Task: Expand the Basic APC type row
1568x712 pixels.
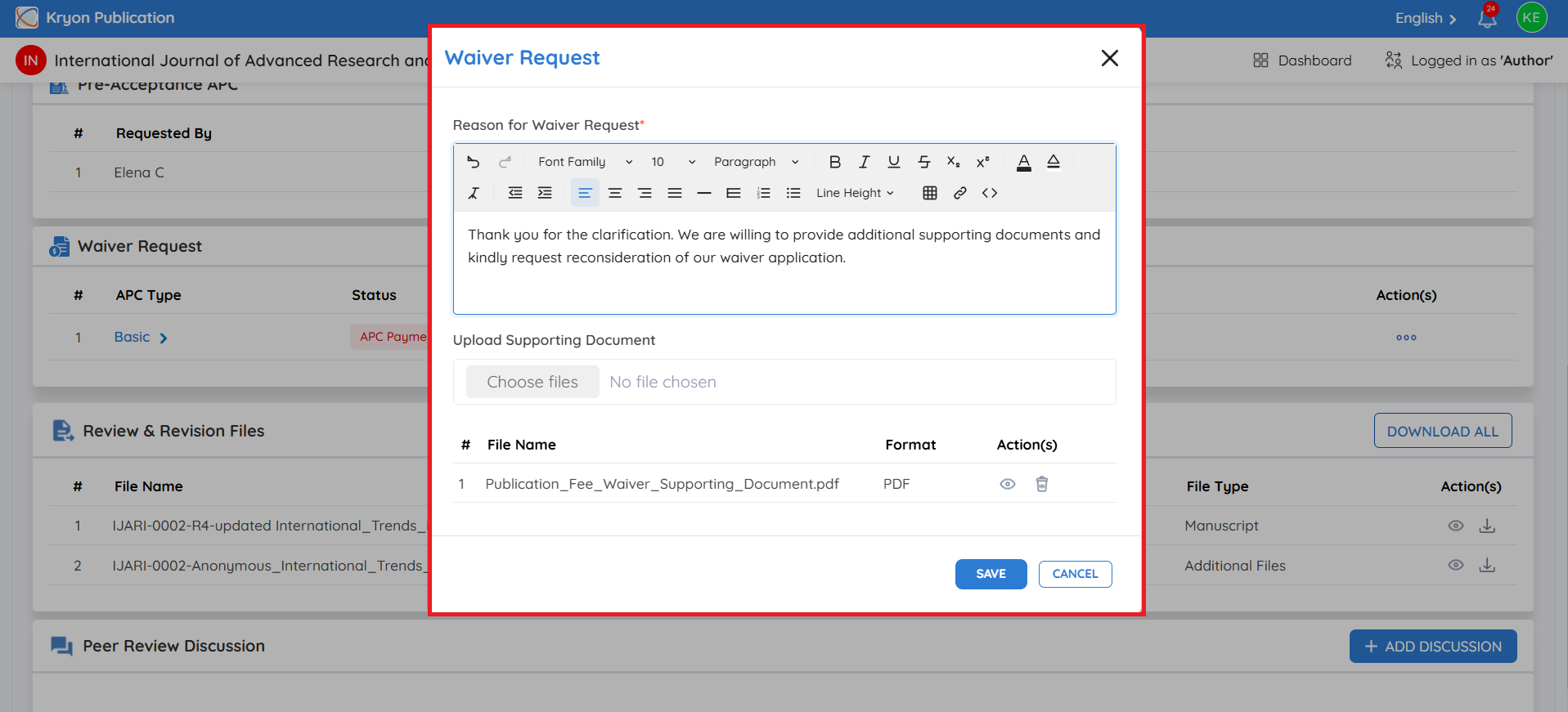Action: [x=141, y=337]
